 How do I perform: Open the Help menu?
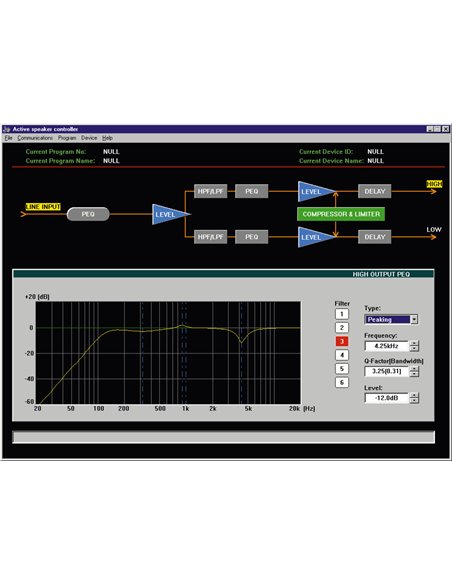pyautogui.click(x=107, y=138)
